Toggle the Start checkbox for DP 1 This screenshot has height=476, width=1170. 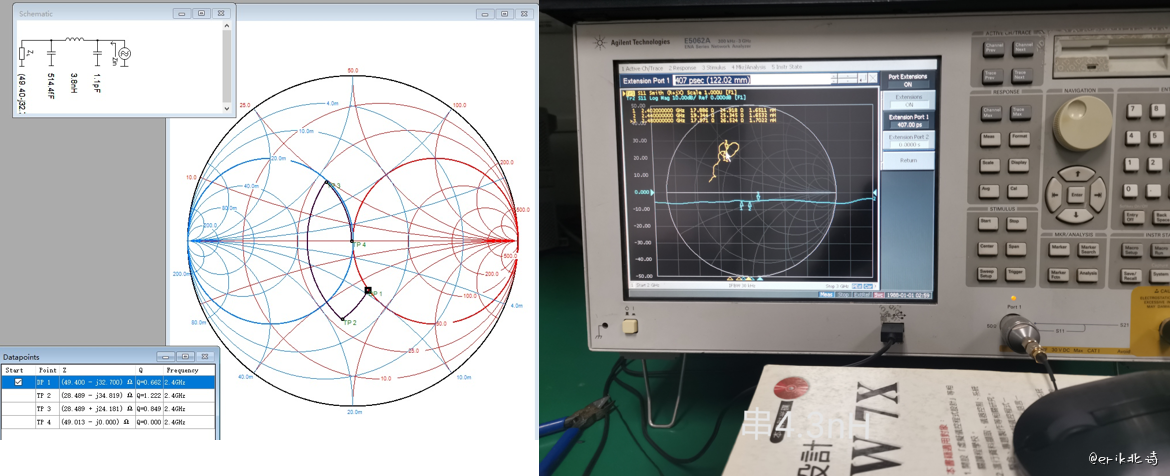point(18,381)
